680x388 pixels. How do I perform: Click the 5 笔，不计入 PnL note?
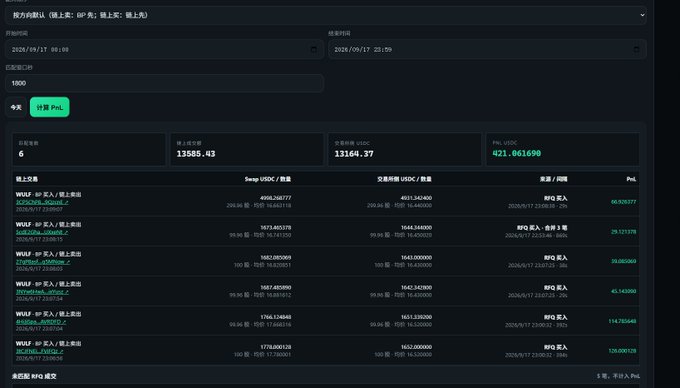(618, 376)
